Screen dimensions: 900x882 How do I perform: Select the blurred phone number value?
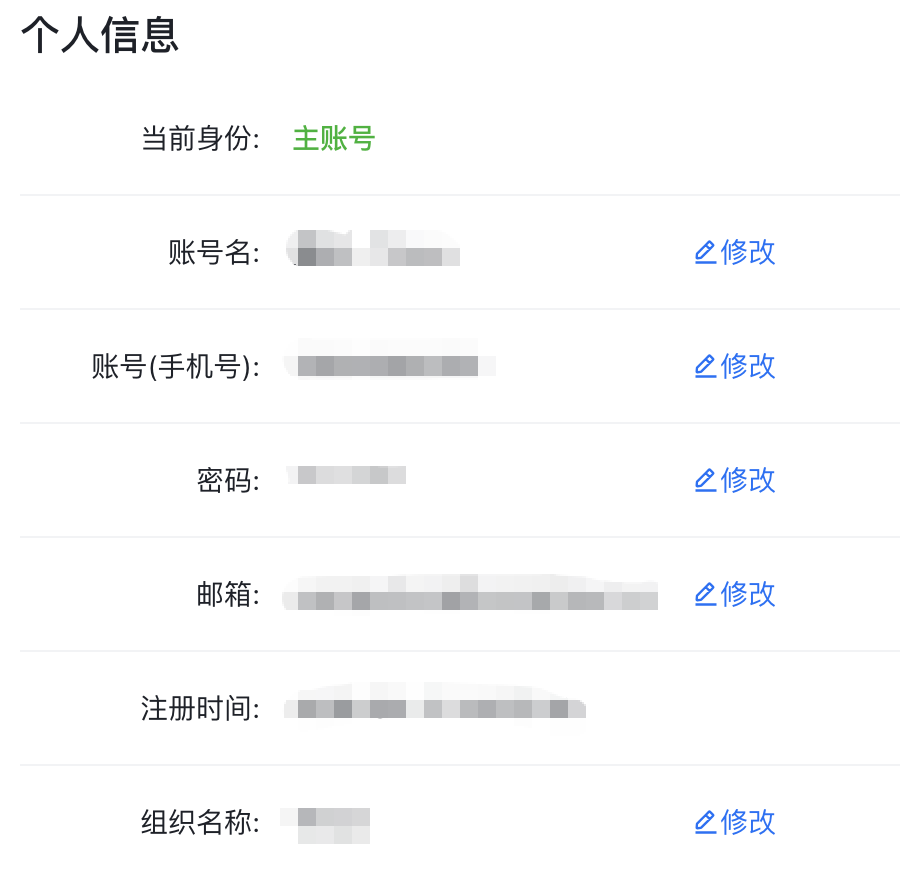[388, 364]
